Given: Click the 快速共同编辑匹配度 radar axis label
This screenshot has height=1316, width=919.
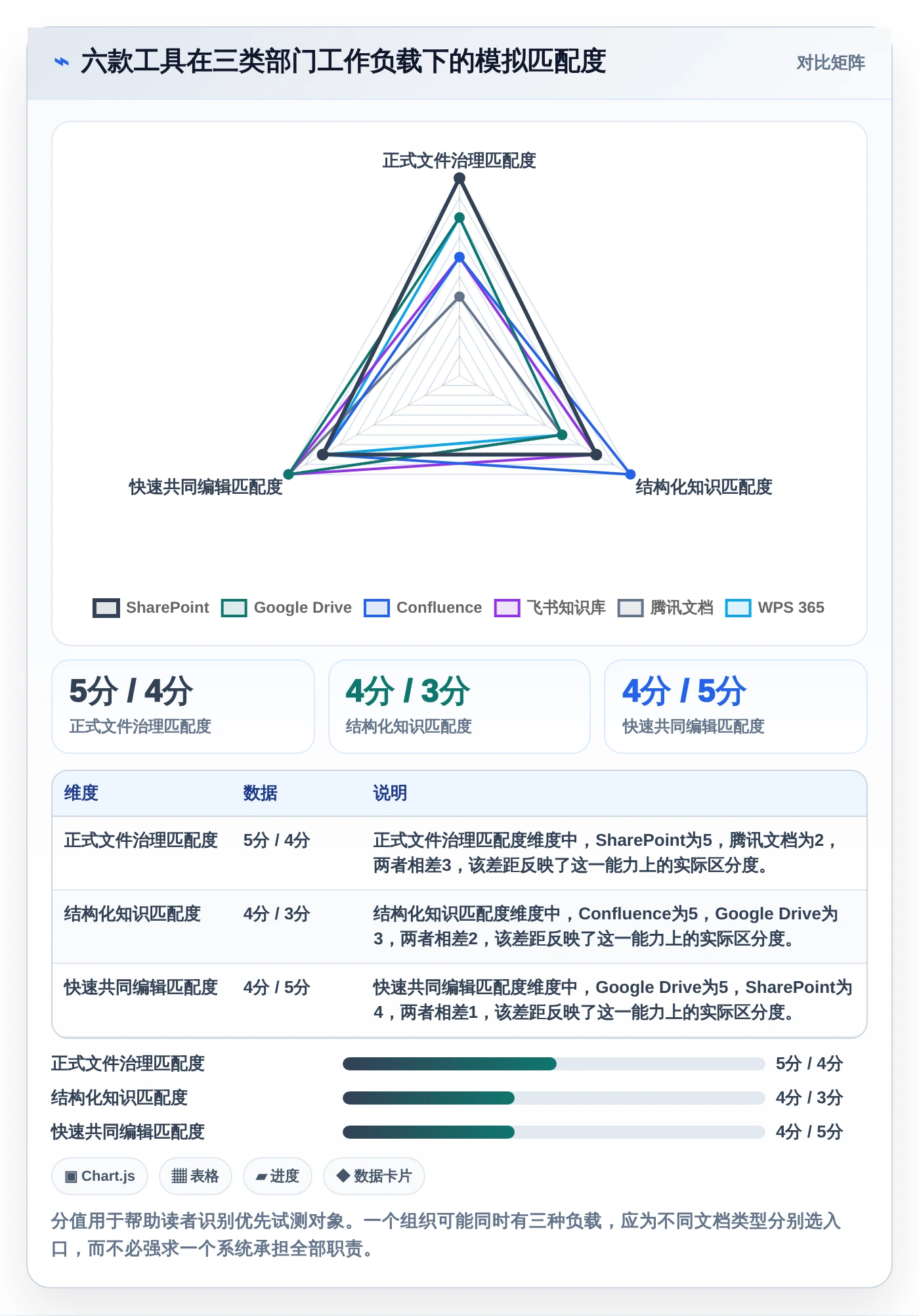Looking at the screenshot, I should click(206, 487).
